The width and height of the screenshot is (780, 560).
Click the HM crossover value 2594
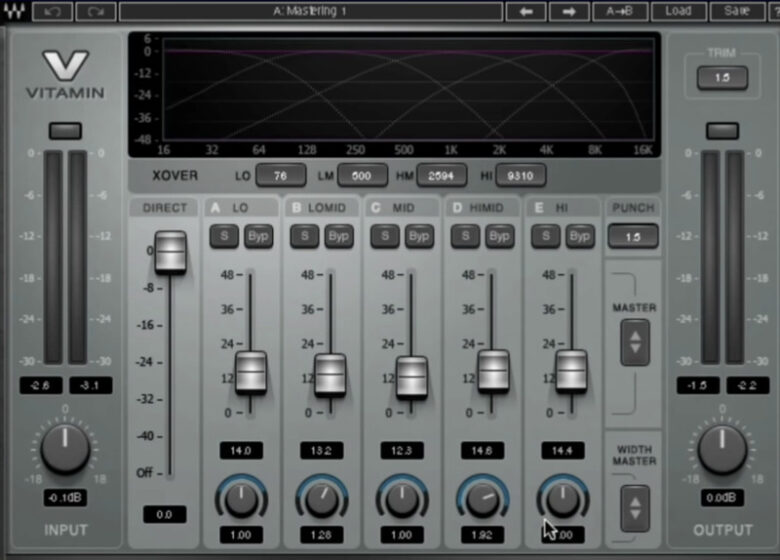441,176
